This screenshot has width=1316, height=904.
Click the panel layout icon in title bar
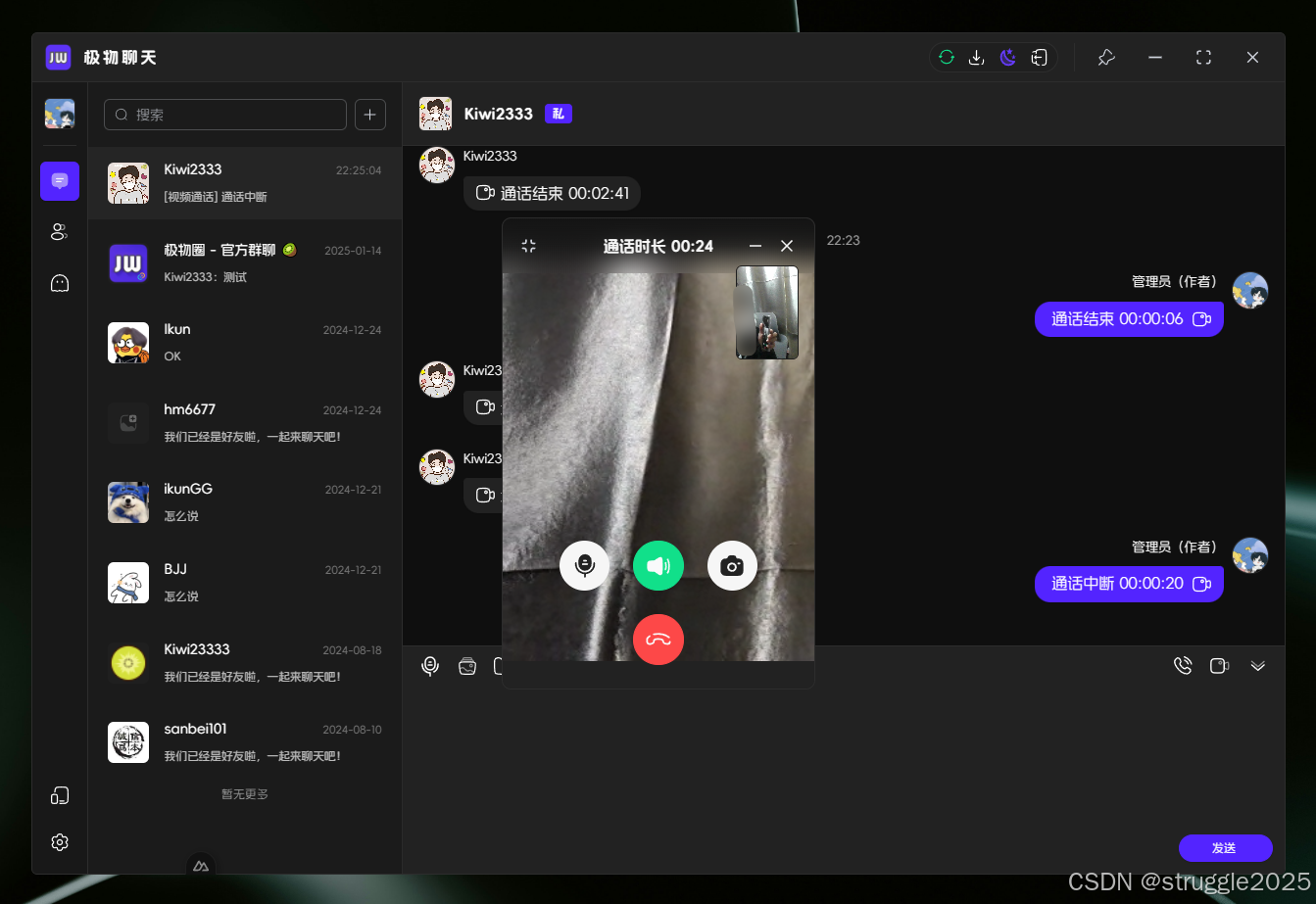pyautogui.click(x=1040, y=58)
